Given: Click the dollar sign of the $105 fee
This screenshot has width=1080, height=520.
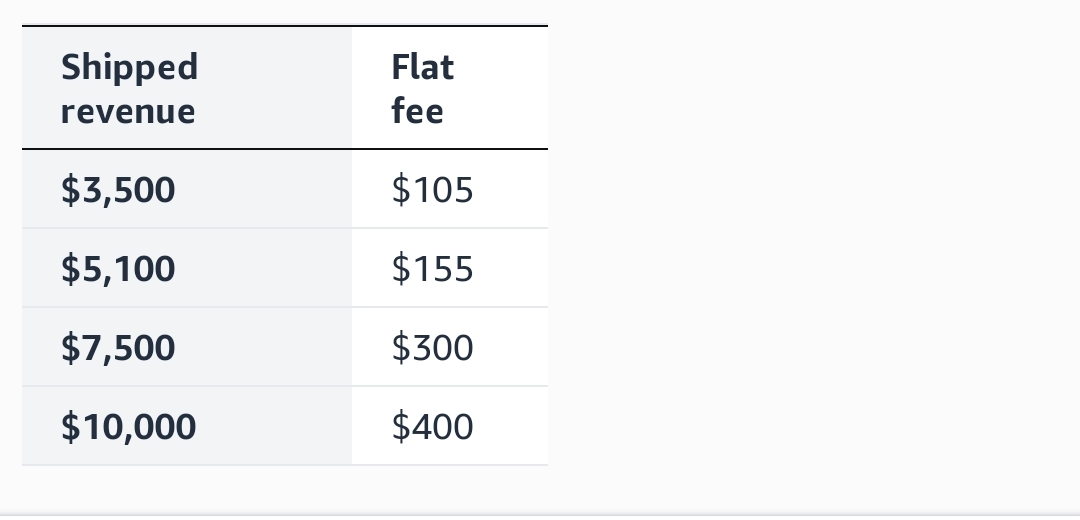Looking at the screenshot, I should (x=401, y=189).
